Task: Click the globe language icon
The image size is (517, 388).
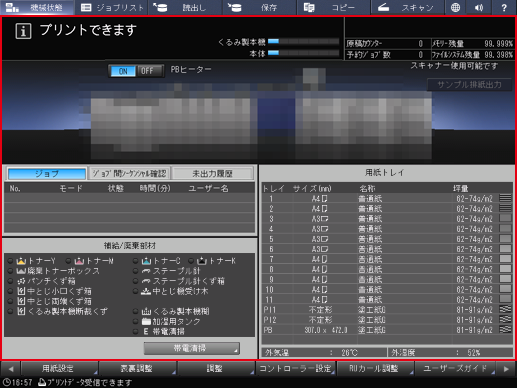Action: point(455,7)
